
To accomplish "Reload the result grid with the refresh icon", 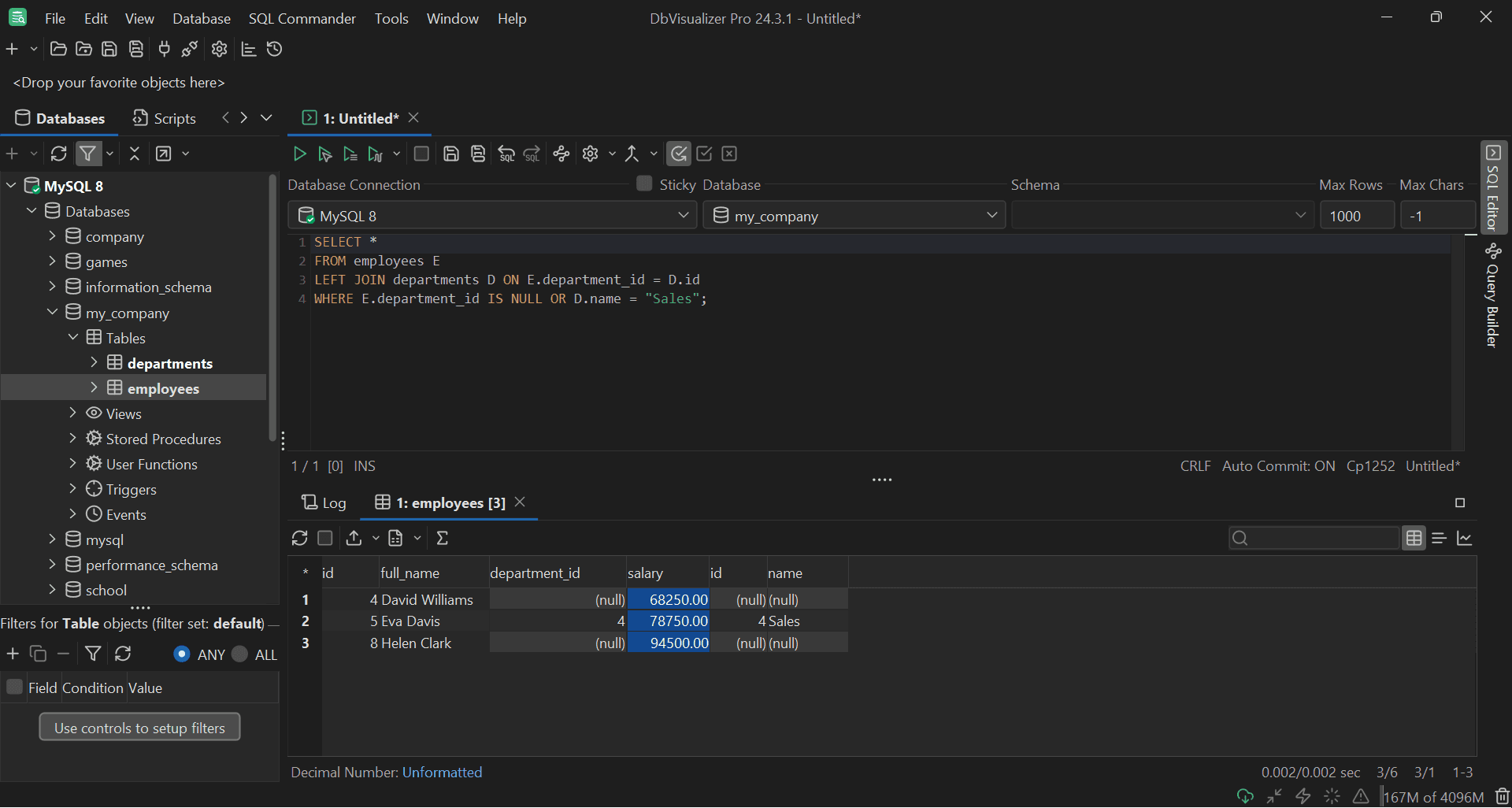I will [x=300, y=538].
